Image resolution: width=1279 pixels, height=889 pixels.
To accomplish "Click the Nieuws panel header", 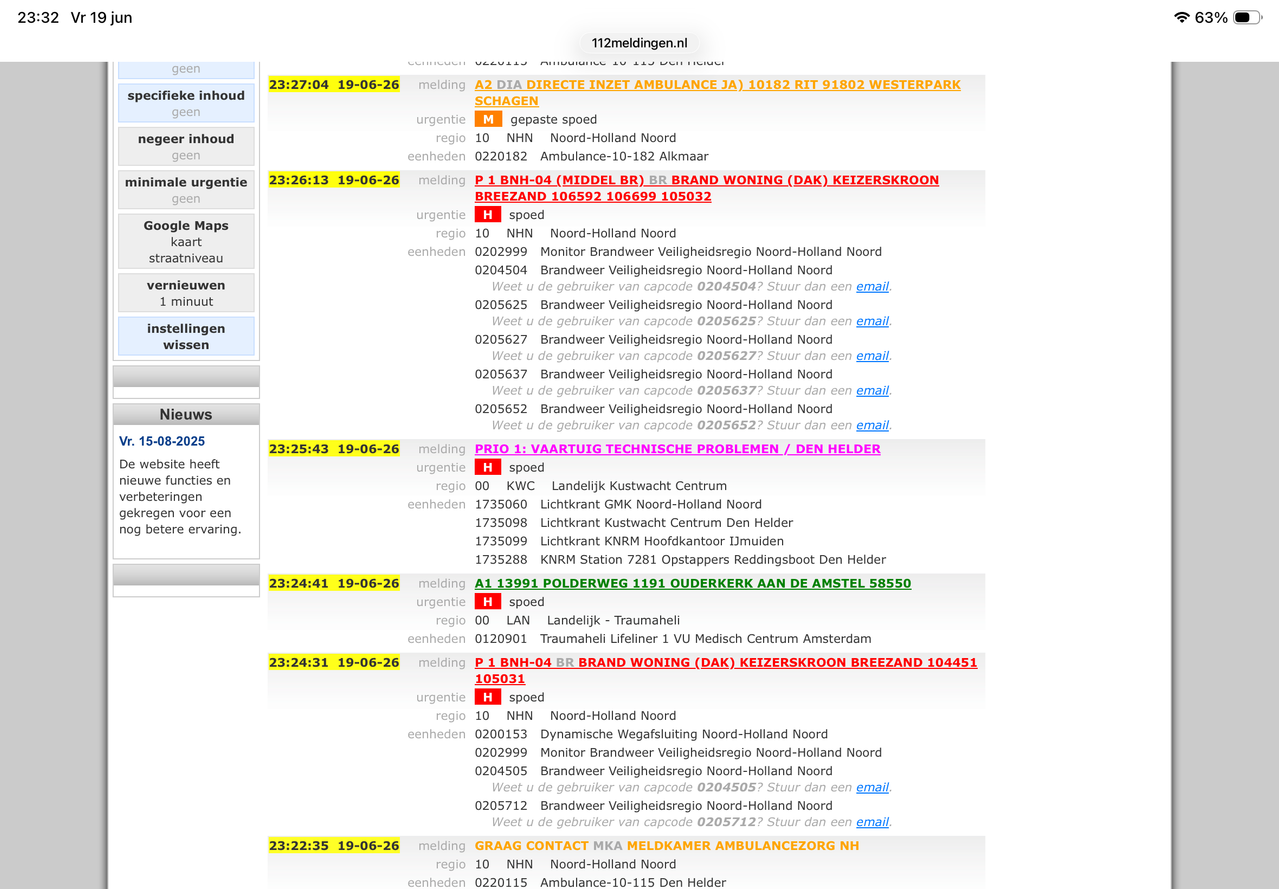I will point(186,414).
